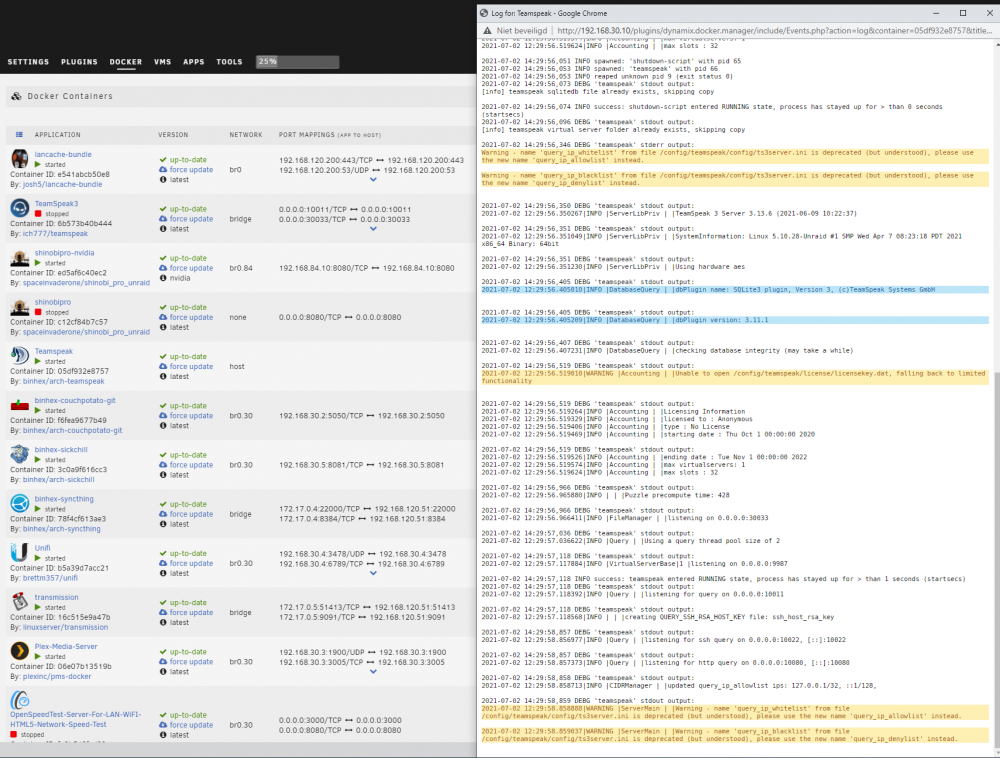Open the APPS menu

tap(194, 62)
